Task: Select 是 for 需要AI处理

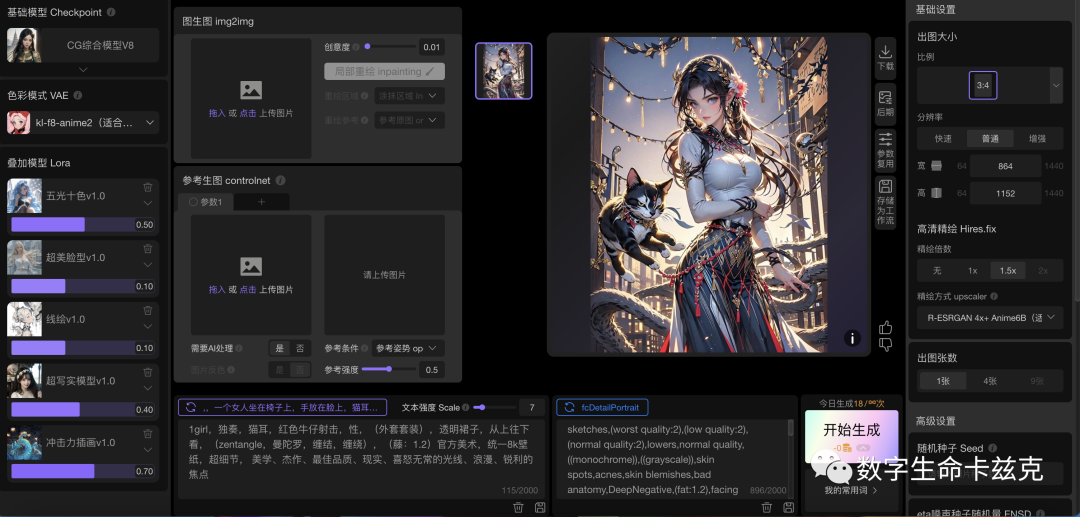Action: 280,348
